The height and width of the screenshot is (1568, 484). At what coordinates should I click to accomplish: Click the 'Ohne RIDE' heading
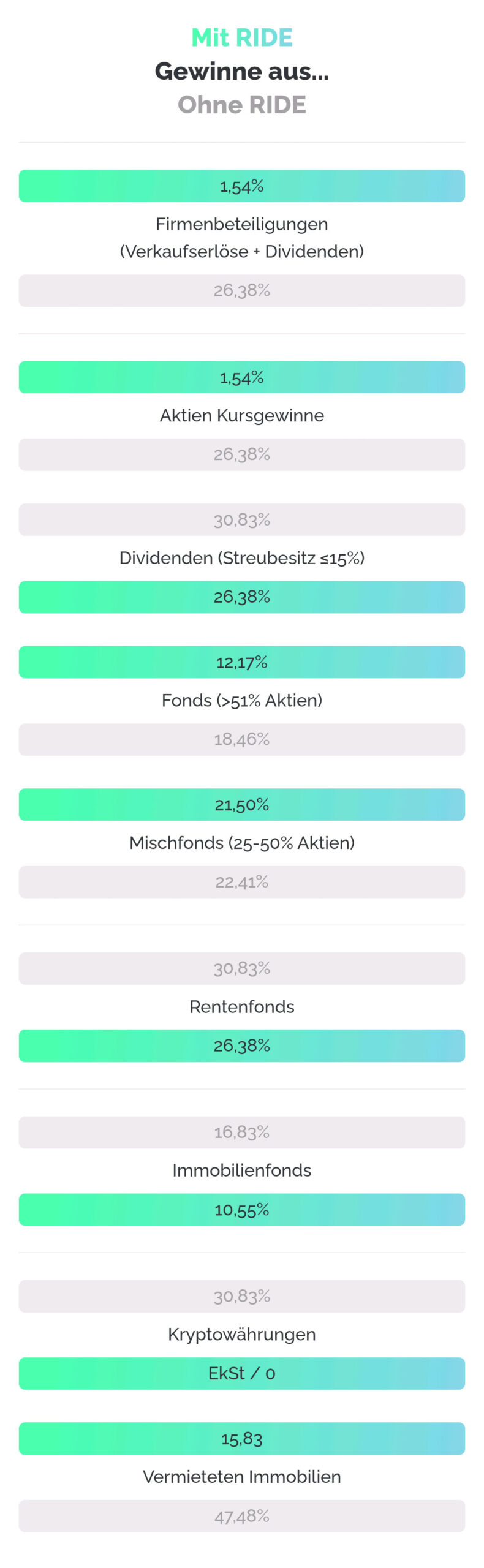pyautogui.click(x=242, y=105)
